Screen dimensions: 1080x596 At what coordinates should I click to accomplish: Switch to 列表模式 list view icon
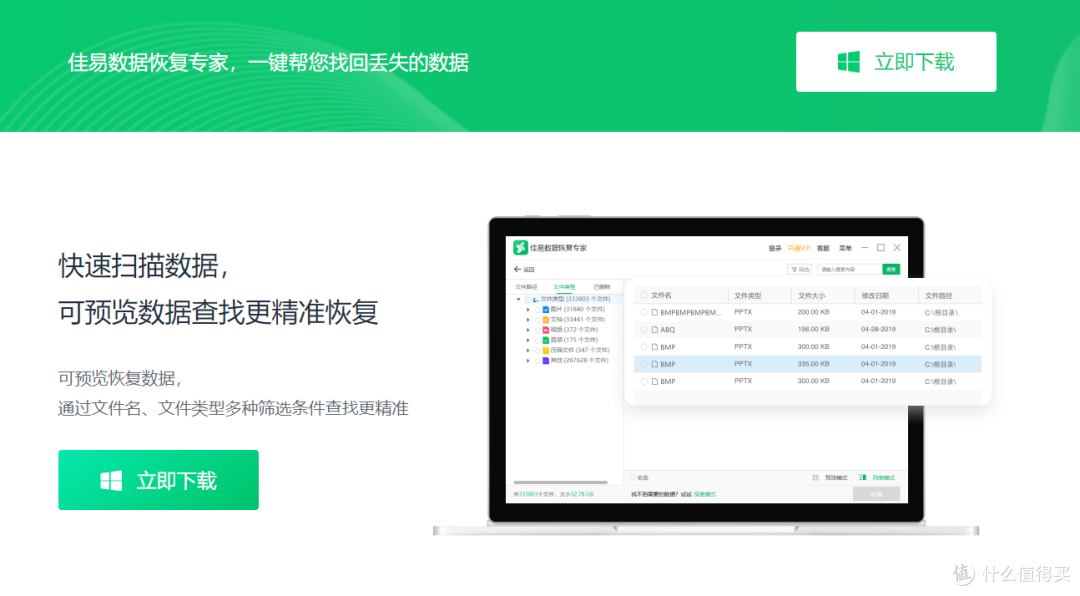(x=862, y=477)
